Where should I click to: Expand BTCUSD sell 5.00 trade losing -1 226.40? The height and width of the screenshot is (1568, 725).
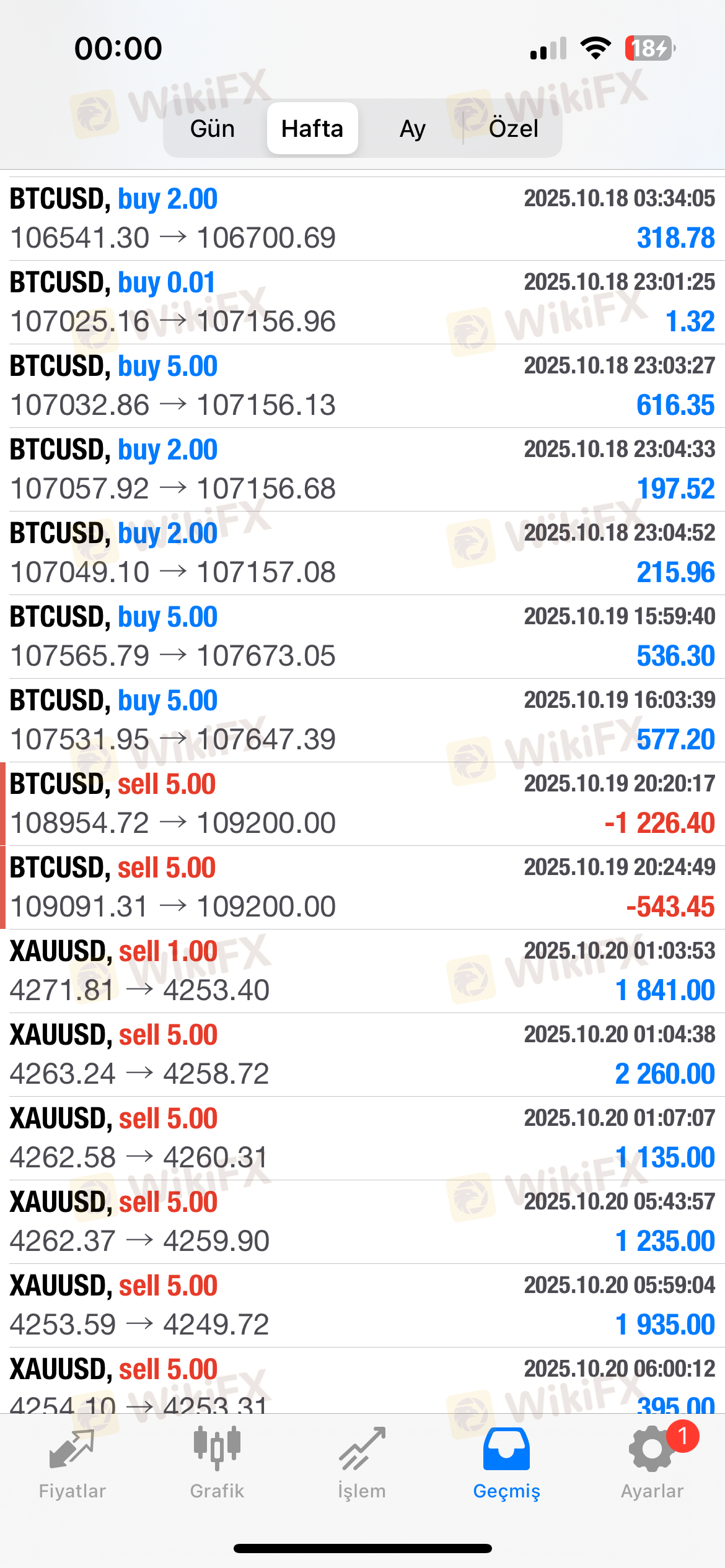(362, 804)
